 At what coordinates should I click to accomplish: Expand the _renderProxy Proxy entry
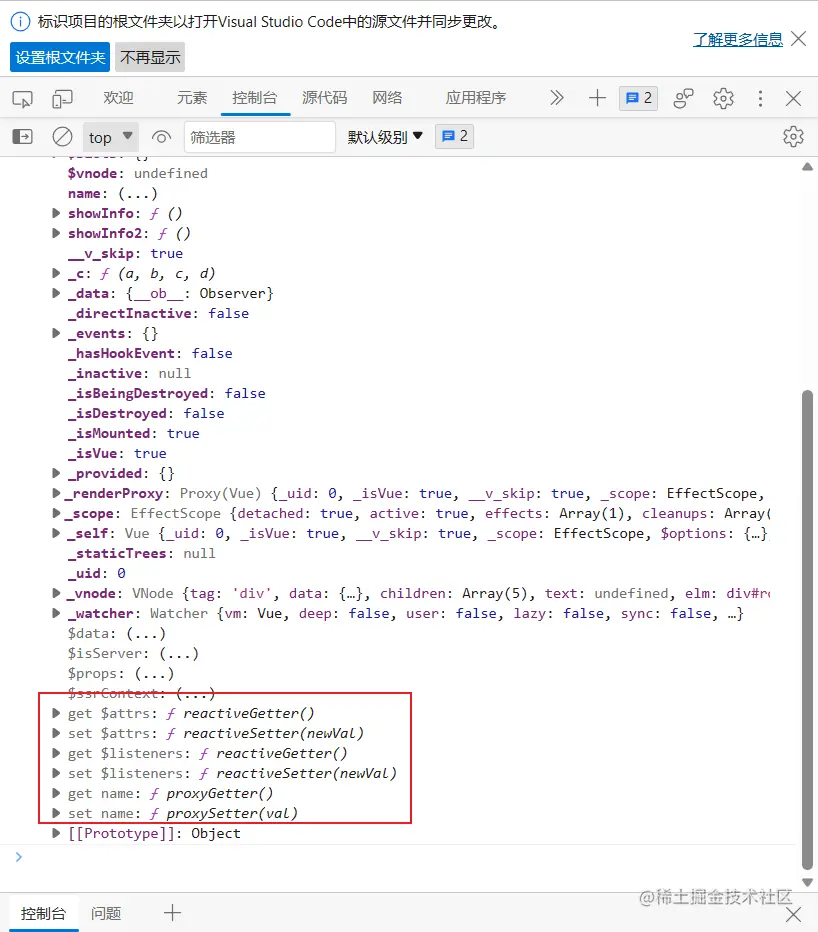(x=56, y=493)
